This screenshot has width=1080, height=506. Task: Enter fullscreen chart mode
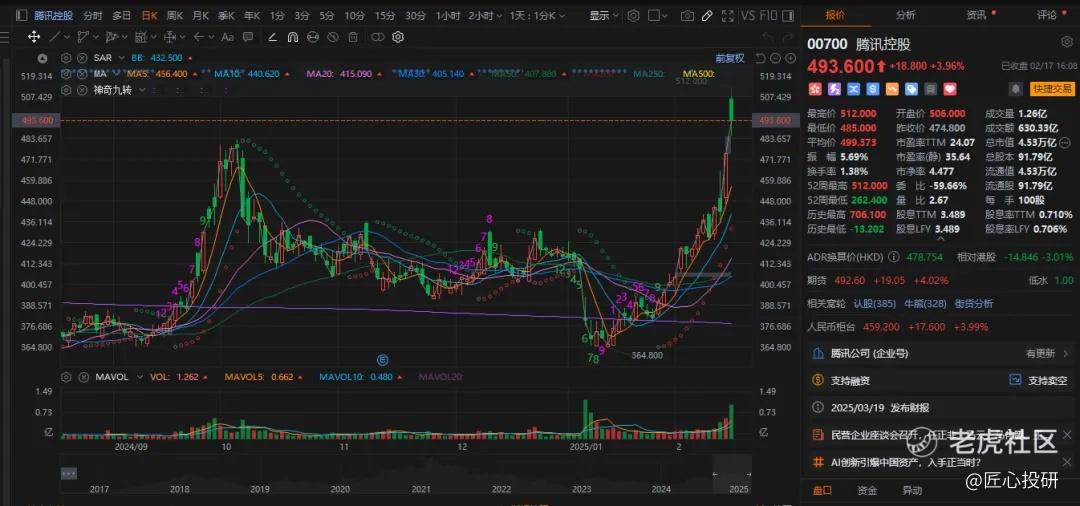728,15
